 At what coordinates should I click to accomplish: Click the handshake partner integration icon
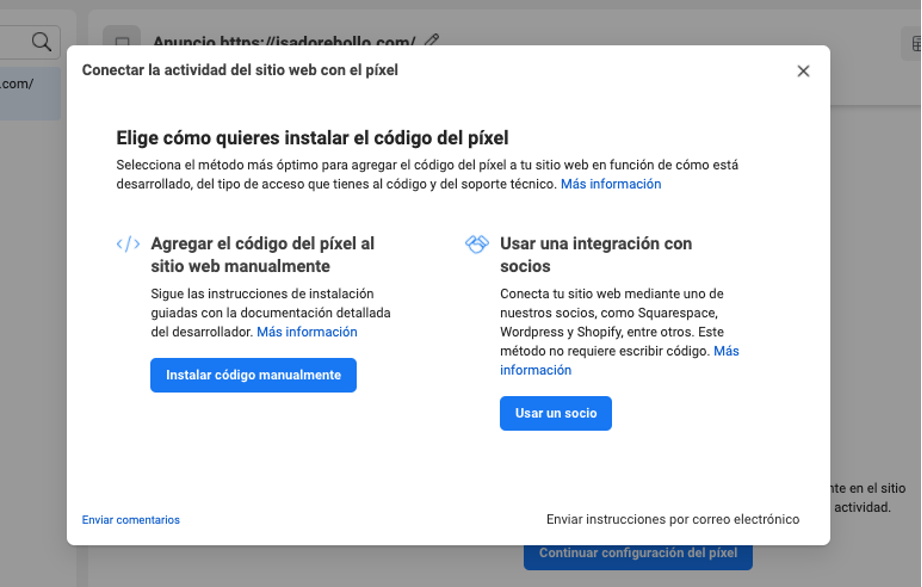(x=476, y=242)
